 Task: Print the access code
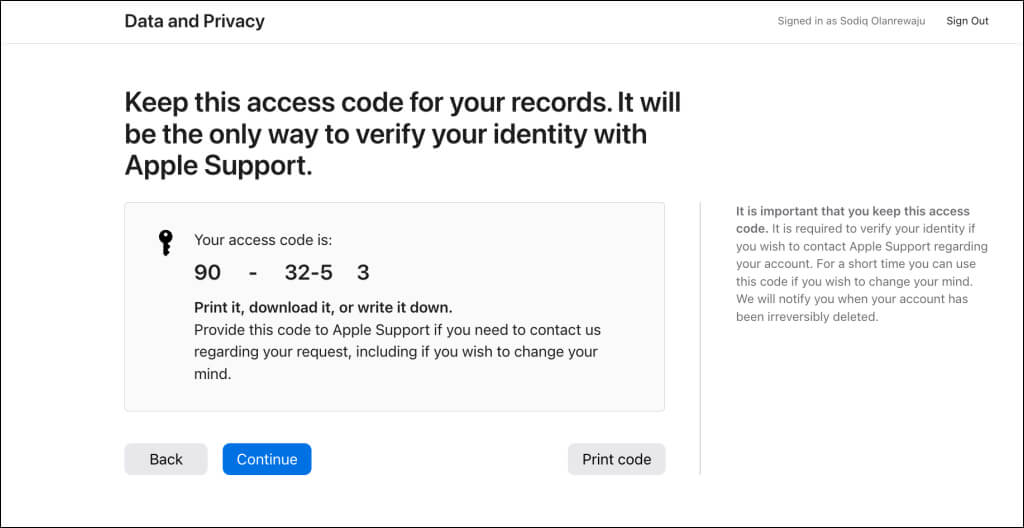click(616, 459)
